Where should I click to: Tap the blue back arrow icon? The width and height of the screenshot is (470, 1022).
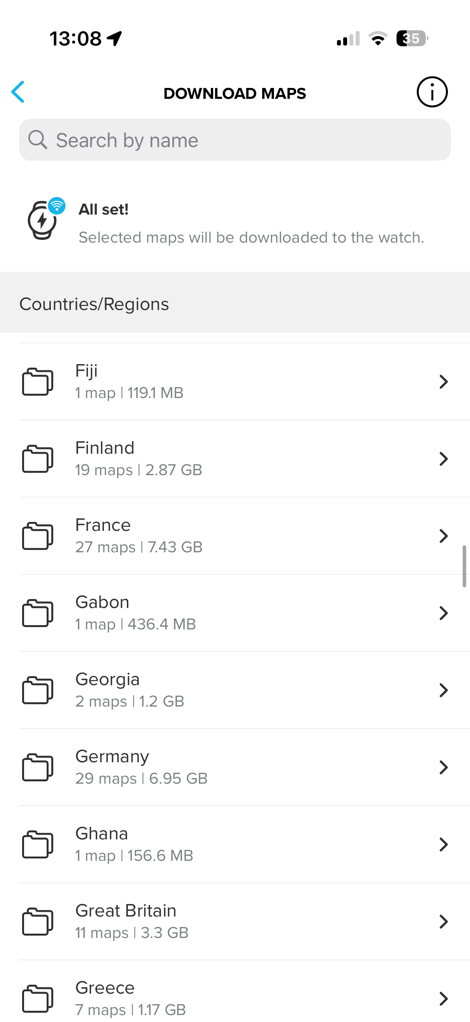(18, 93)
